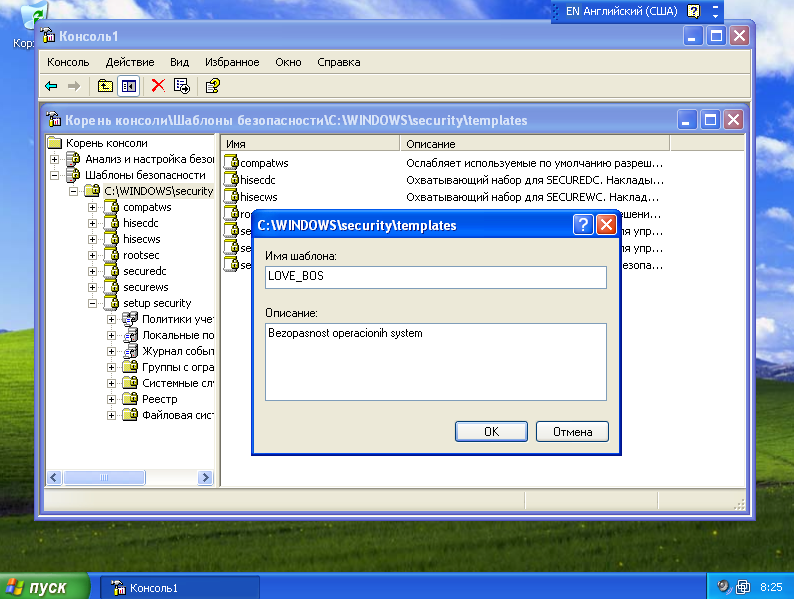The width and height of the screenshot is (794, 599).
Task: Open the Вид menu
Action: pos(179,62)
